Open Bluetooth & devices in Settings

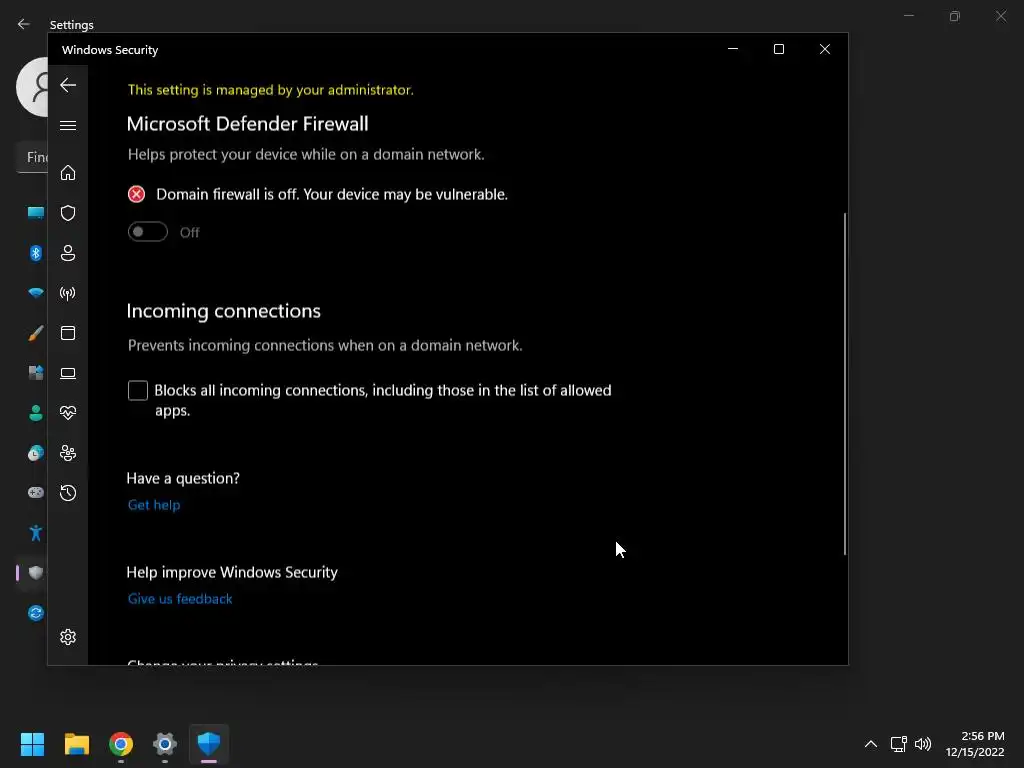[x=35, y=253]
